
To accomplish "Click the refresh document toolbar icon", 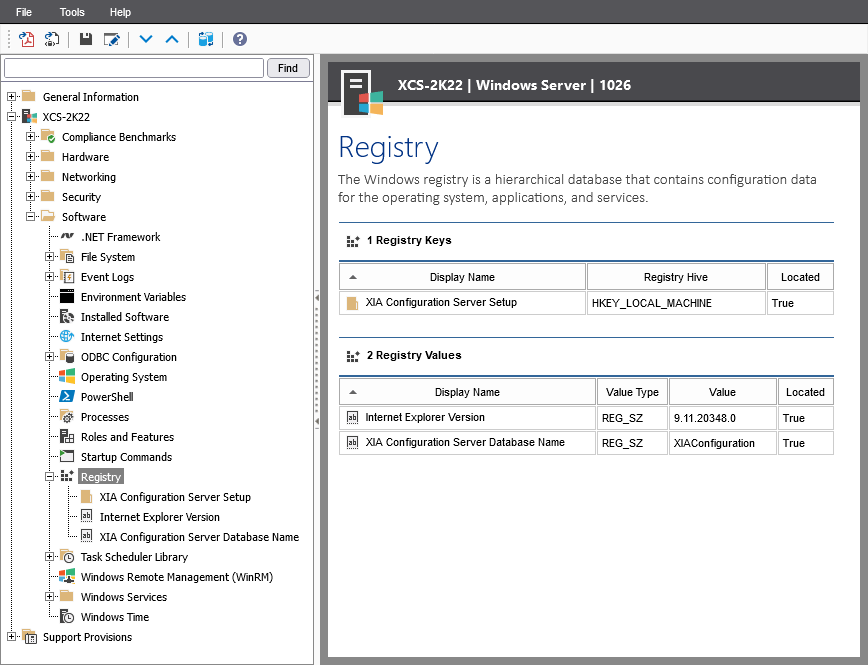I will (52, 39).
